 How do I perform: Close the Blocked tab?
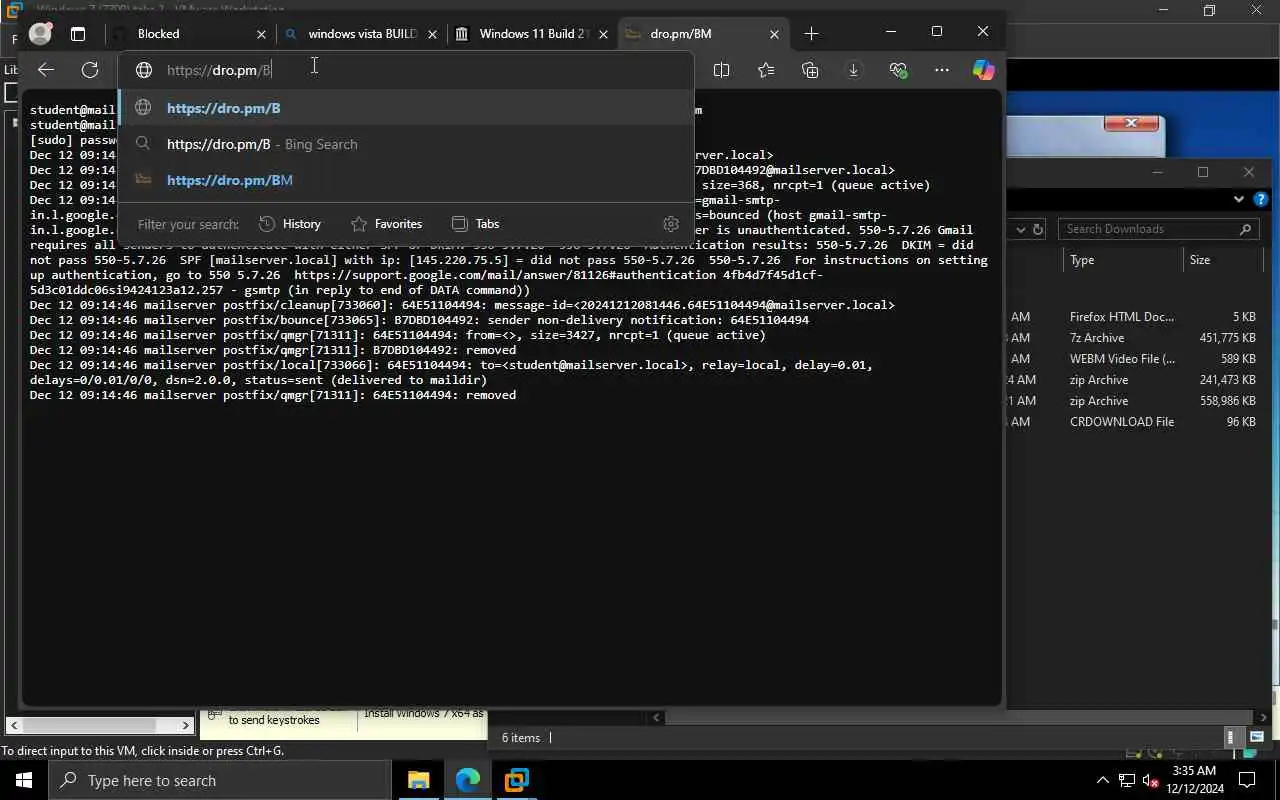261,34
